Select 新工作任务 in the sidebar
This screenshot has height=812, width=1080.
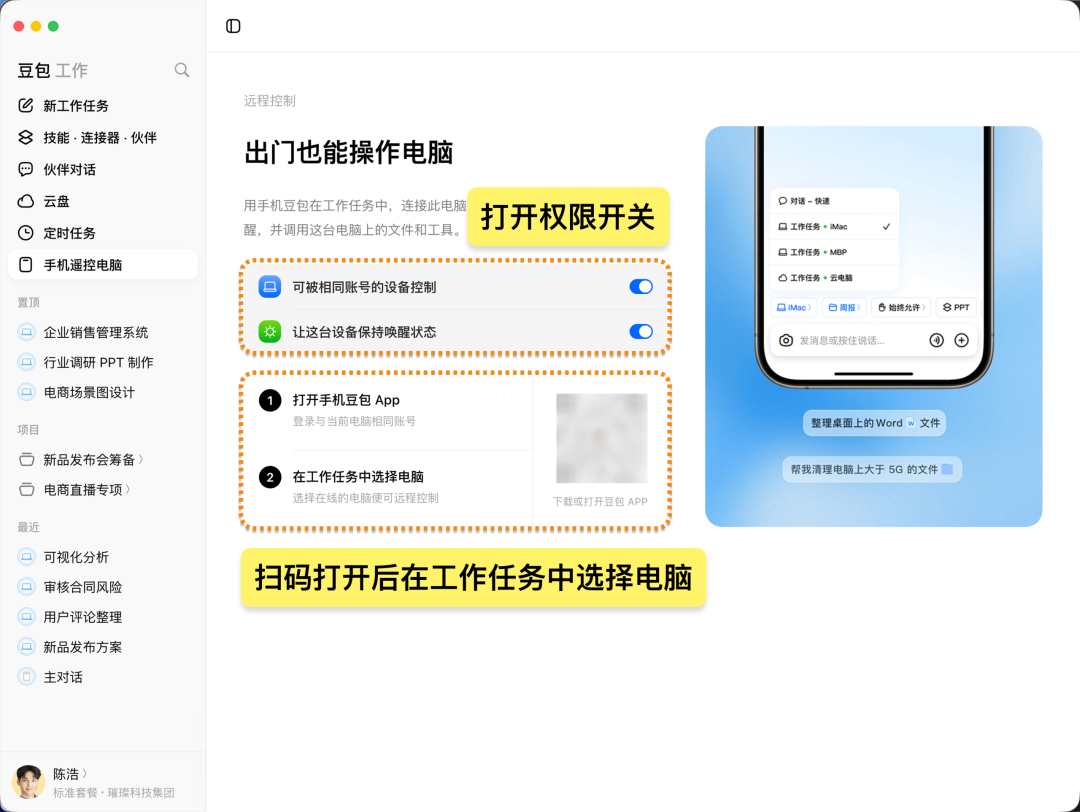(x=103, y=105)
